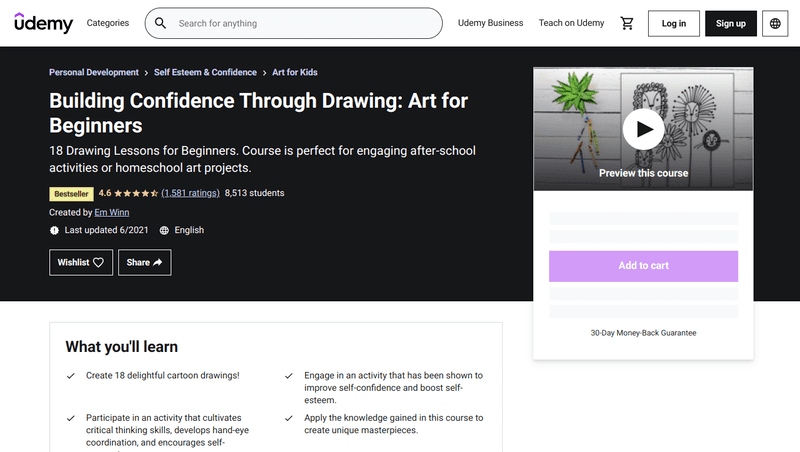The image size is (800, 452).
Task: Click the 8,513 students text
Action: (x=255, y=193)
